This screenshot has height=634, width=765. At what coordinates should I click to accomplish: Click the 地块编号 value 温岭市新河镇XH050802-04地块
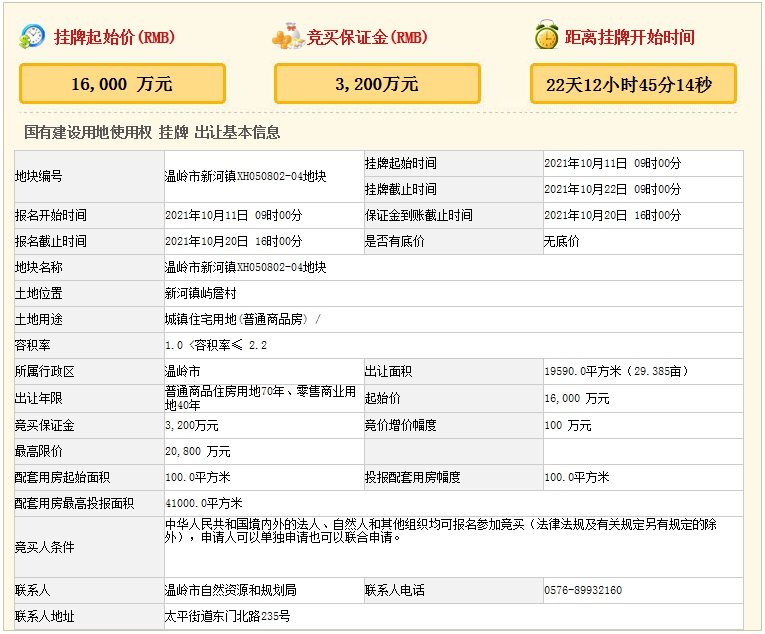(x=245, y=176)
